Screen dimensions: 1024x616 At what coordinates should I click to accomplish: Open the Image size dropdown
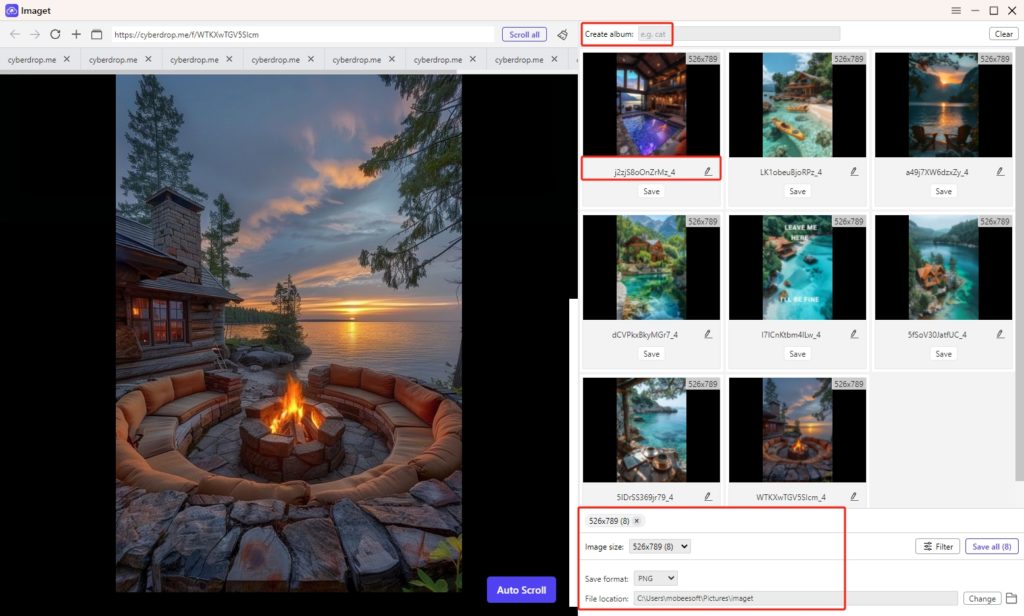[x=660, y=546]
